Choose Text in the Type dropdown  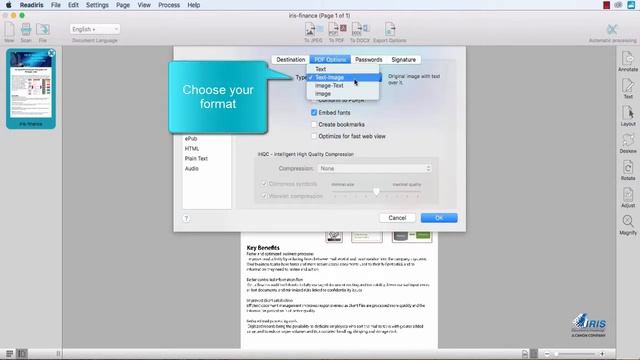point(343,69)
